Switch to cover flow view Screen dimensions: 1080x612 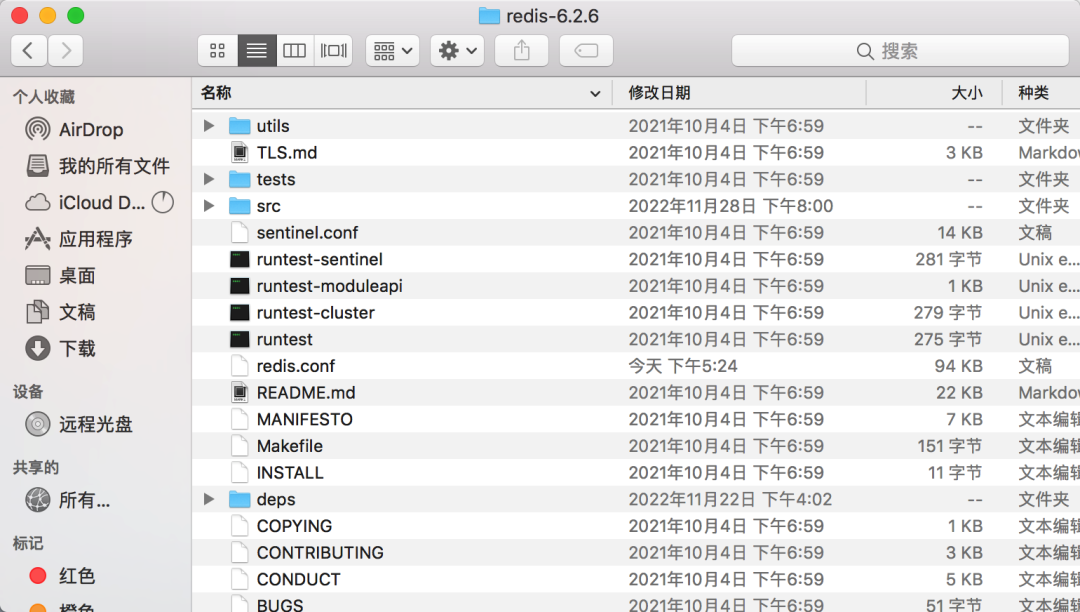333,51
